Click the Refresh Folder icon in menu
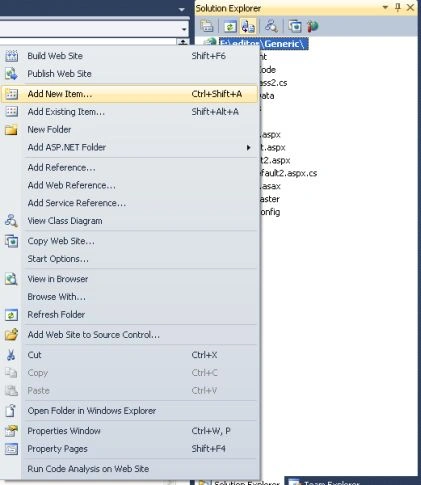This screenshot has width=421, height=485. click(11, 315)
